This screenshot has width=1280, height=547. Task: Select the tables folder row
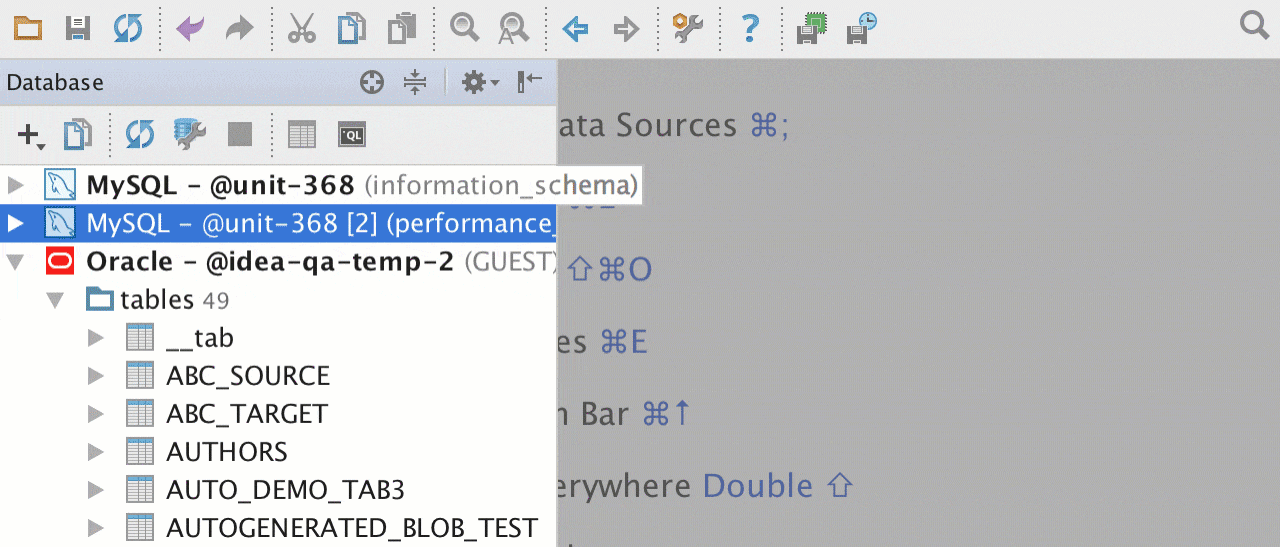point(278,300)
